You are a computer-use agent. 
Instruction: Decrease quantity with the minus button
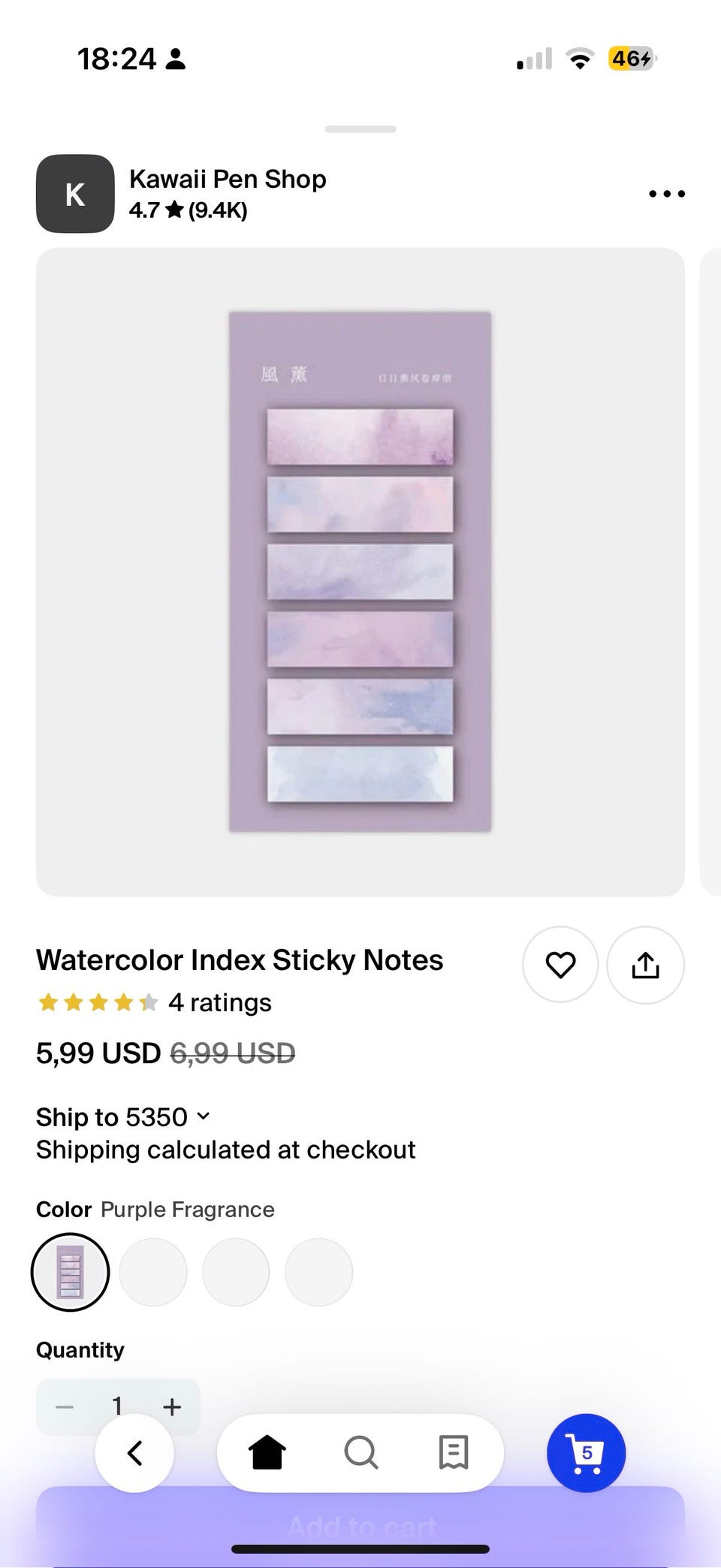coord(65,1406)
